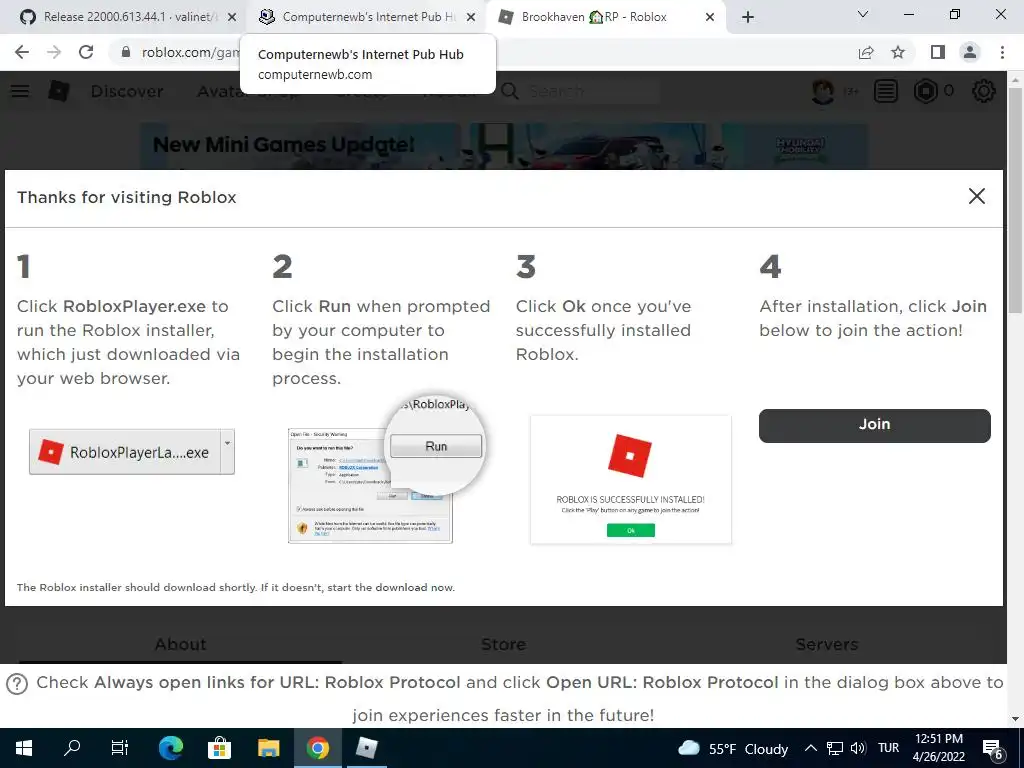Select the Brookhaven RP - Roblox tab
The image size is (1024, 768).
pyautogui.click(x=594, y=17)
